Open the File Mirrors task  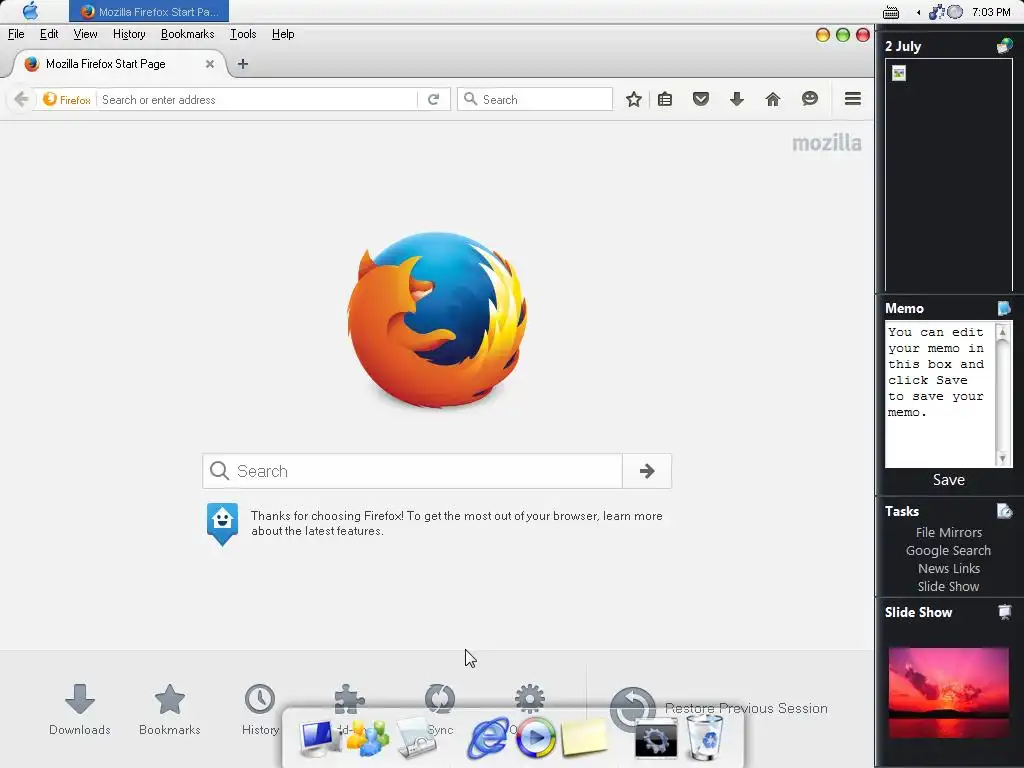948,532
